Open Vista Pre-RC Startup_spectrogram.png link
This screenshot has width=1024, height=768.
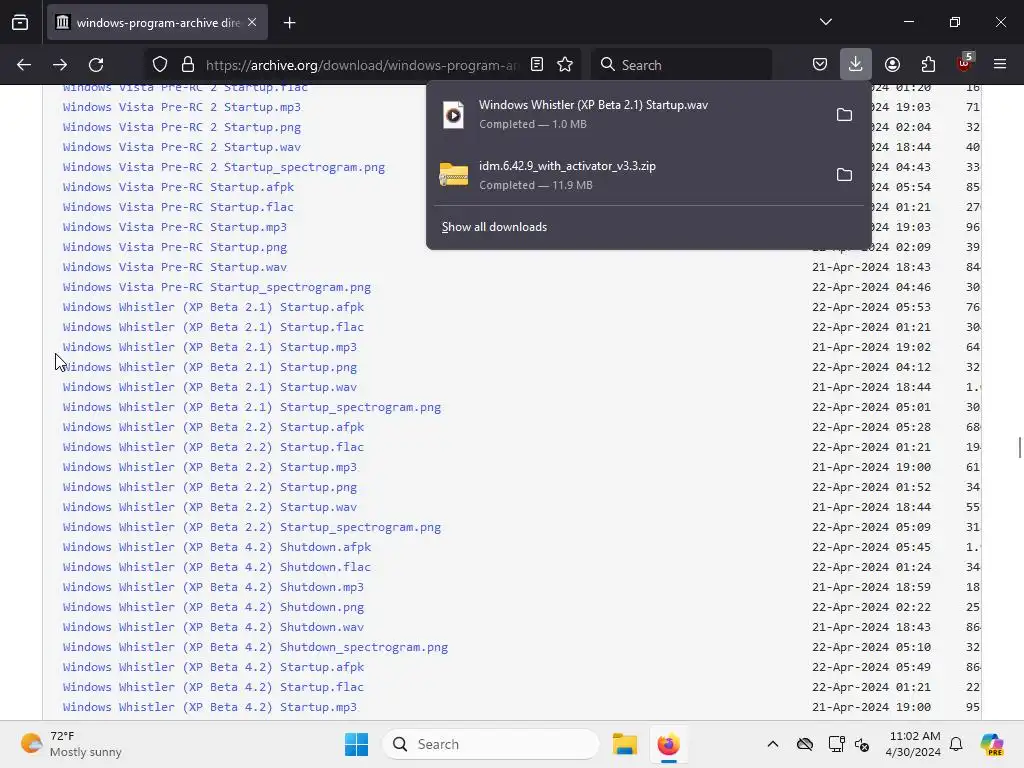coord(217,287)
